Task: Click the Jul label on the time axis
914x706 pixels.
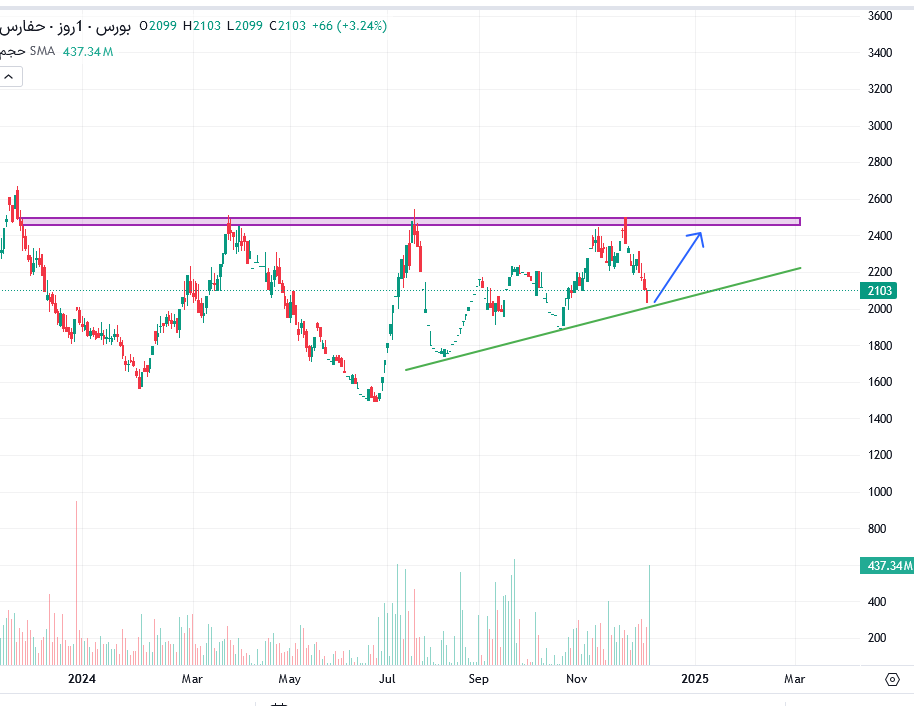Action: click(x=387, y=679)
